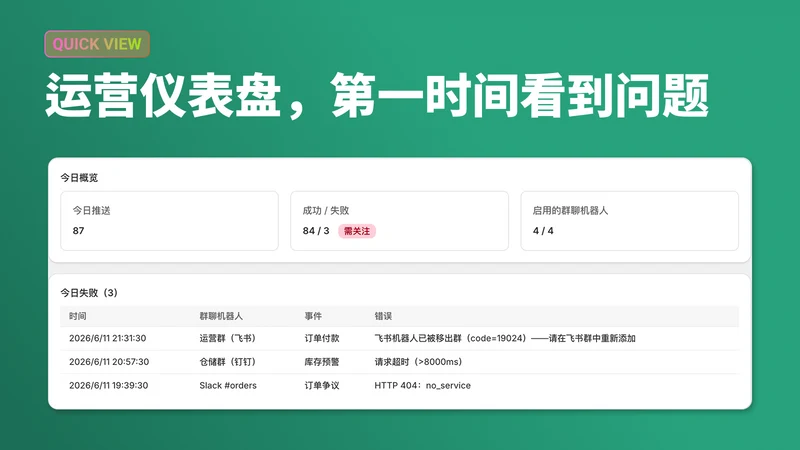The image size is (800, 450).
Task: Click the 需关注 warning badge
Action: click(x=357, y=231)
